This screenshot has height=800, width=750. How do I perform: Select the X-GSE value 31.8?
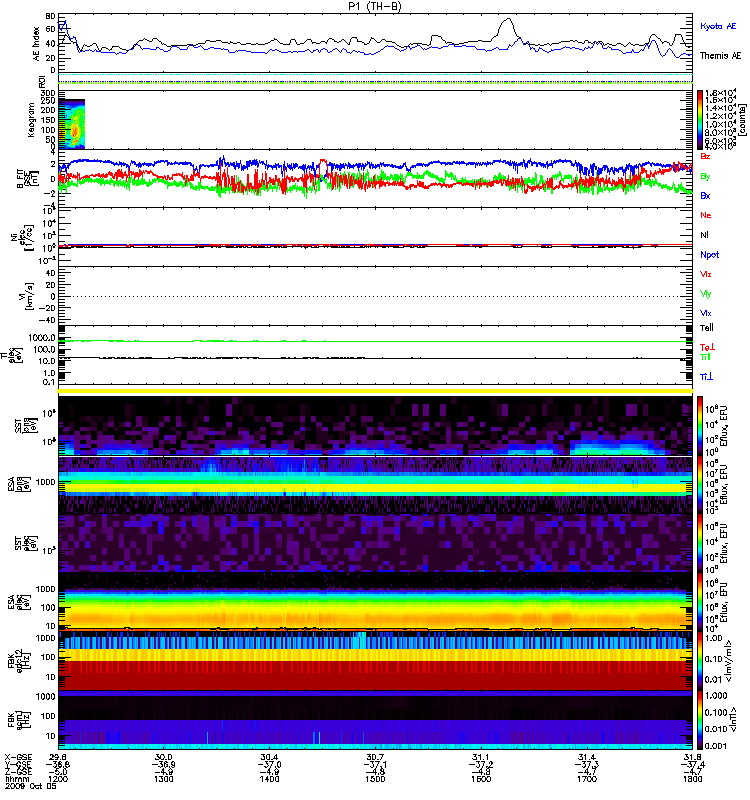coord(692,757)
